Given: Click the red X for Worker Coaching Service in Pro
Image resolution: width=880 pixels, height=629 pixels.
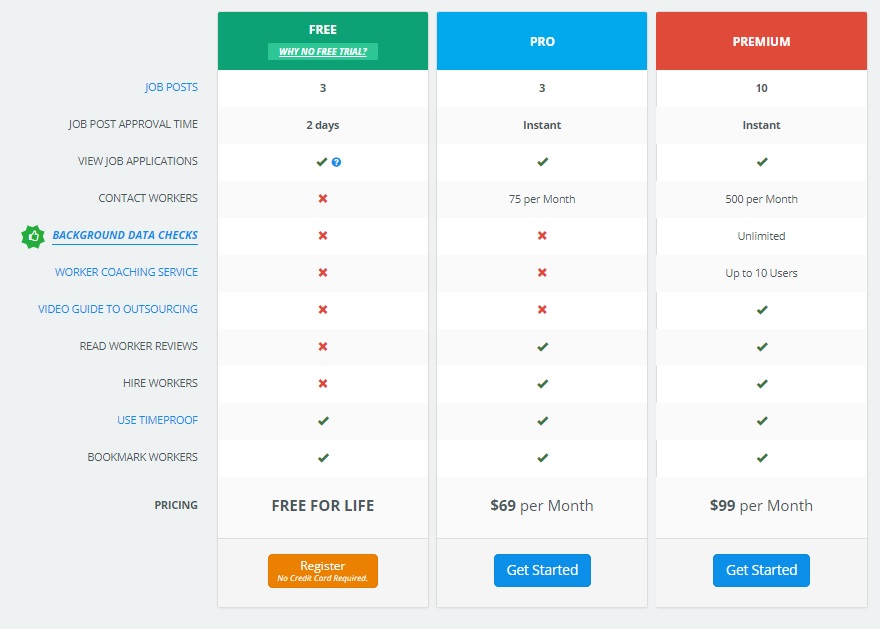Looking at the screenshot, I should tap(542, 273).
